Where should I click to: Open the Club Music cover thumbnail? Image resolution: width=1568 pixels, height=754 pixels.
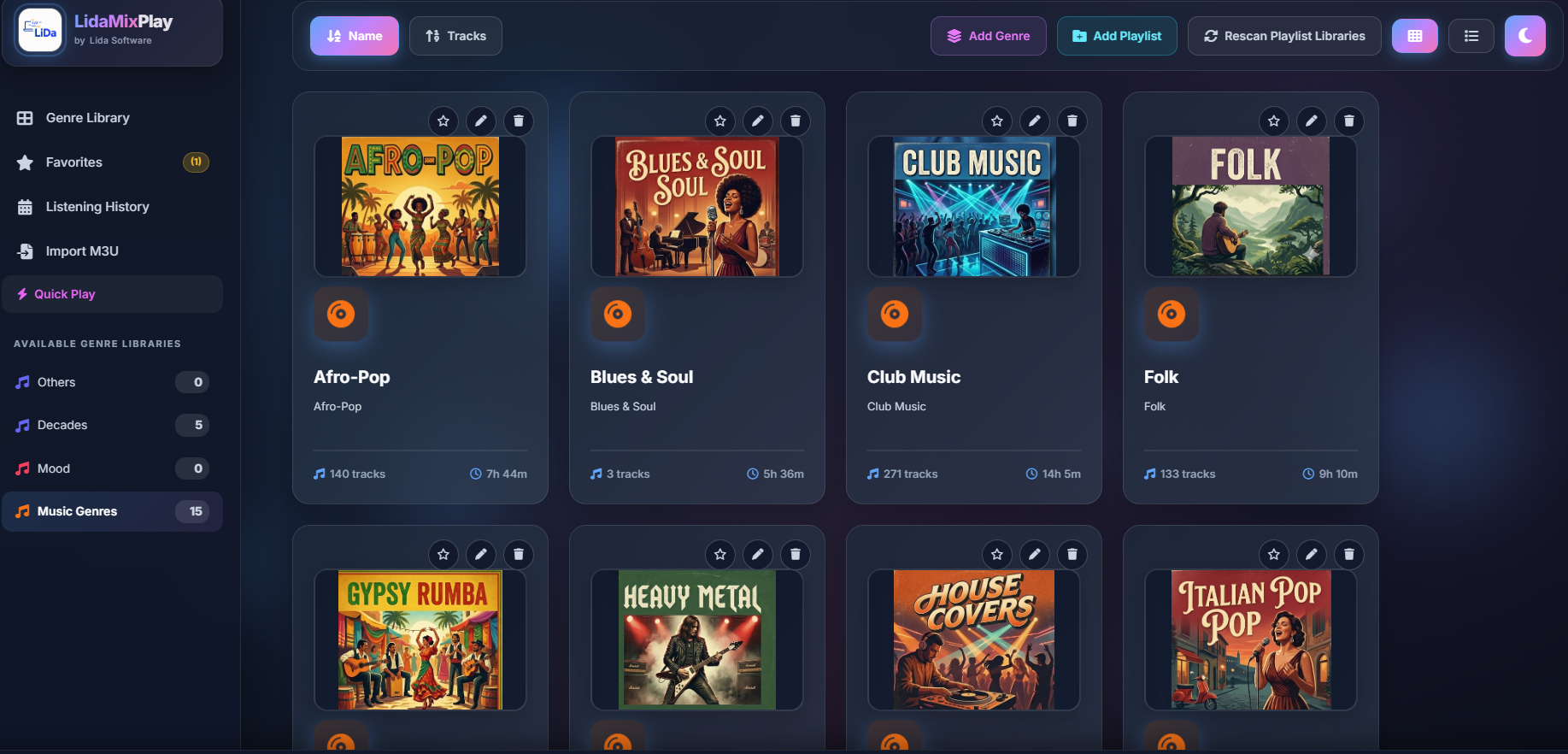[x=974, y=207]
